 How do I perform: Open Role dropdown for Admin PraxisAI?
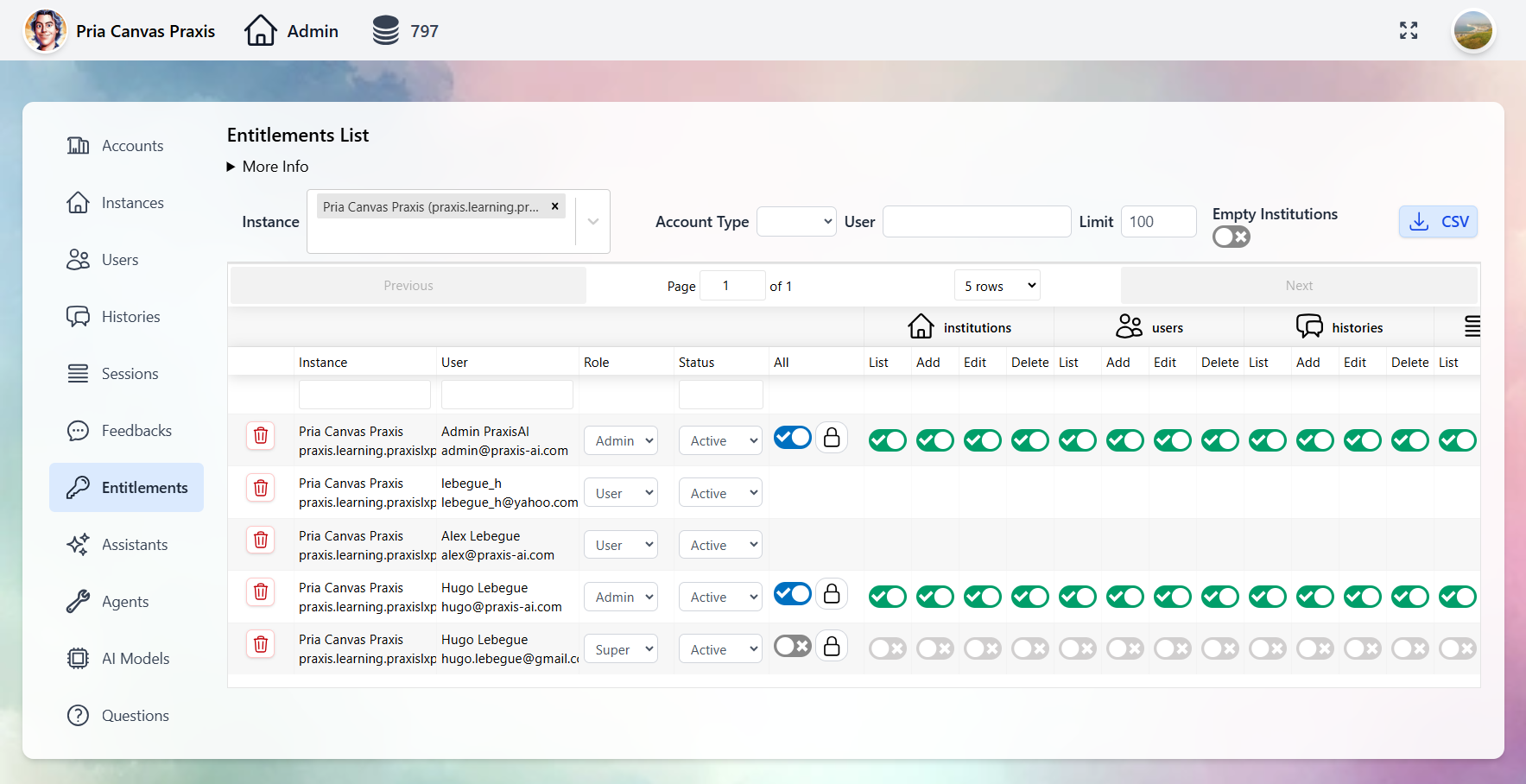pyautogui.click(x=621, y=441)
